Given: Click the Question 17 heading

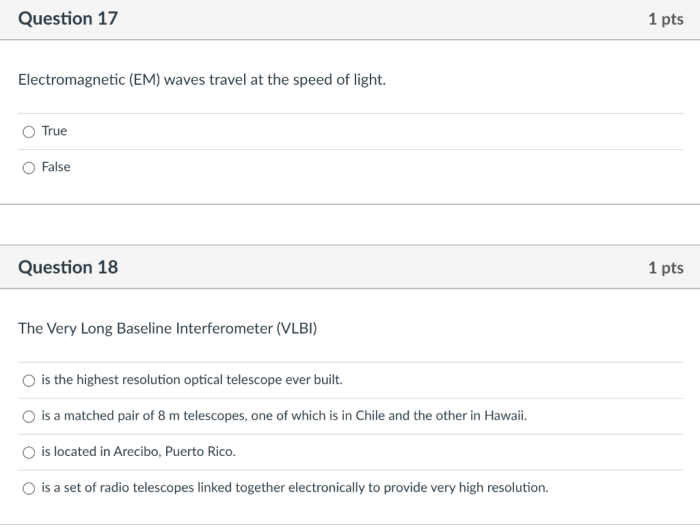Looking at the screenshot, I should click(x=68, y=19).
